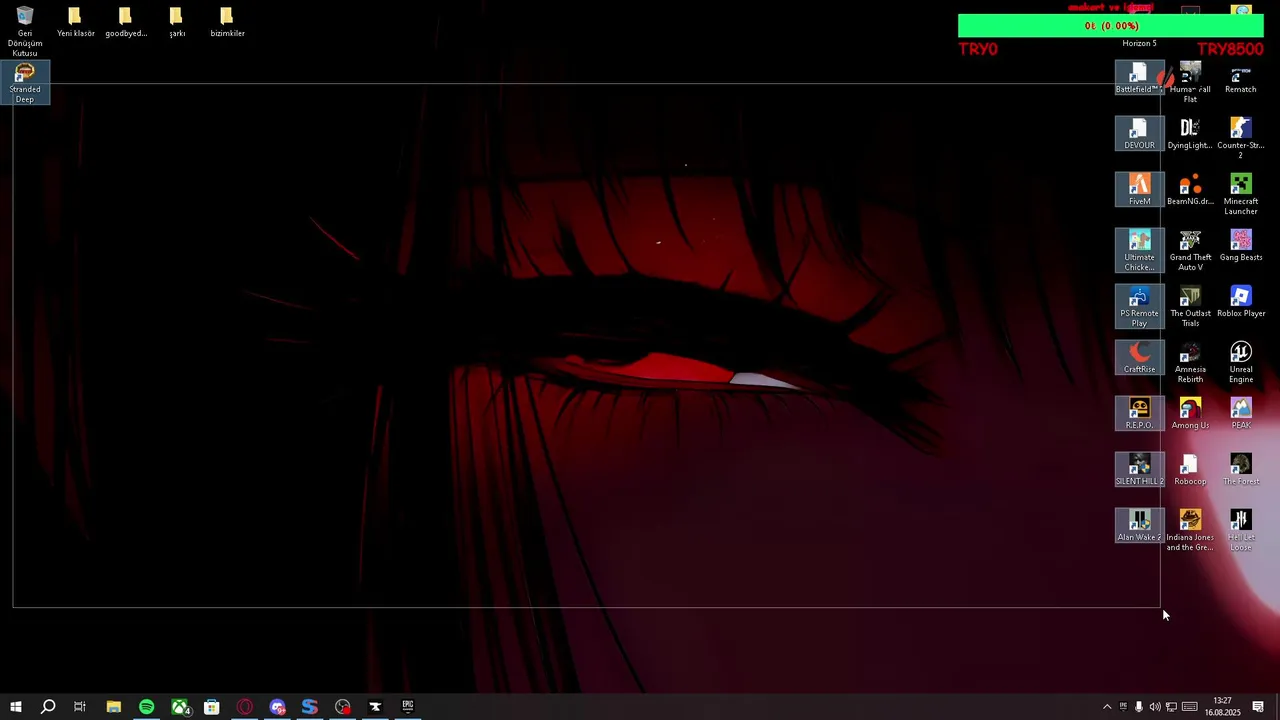Select the Ultimate Chicken Horse shortcut
Viewport: 1280px width, 720px height.
[1139, 250]
